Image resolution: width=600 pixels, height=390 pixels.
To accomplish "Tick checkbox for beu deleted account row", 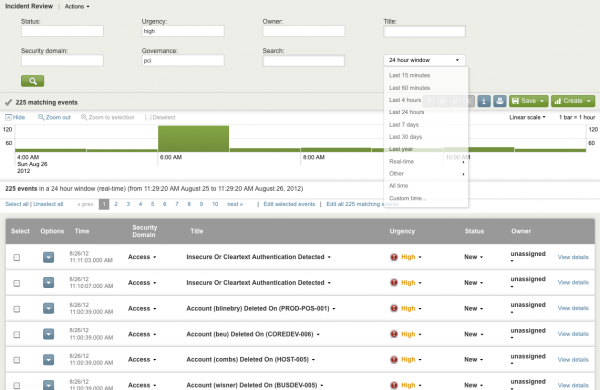I will click(x=16, y=335).
